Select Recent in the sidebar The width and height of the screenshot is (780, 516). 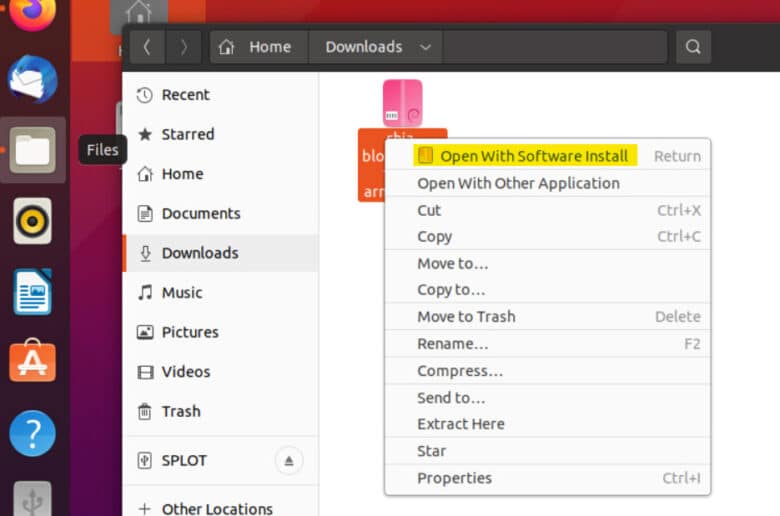tap(220, 95)
